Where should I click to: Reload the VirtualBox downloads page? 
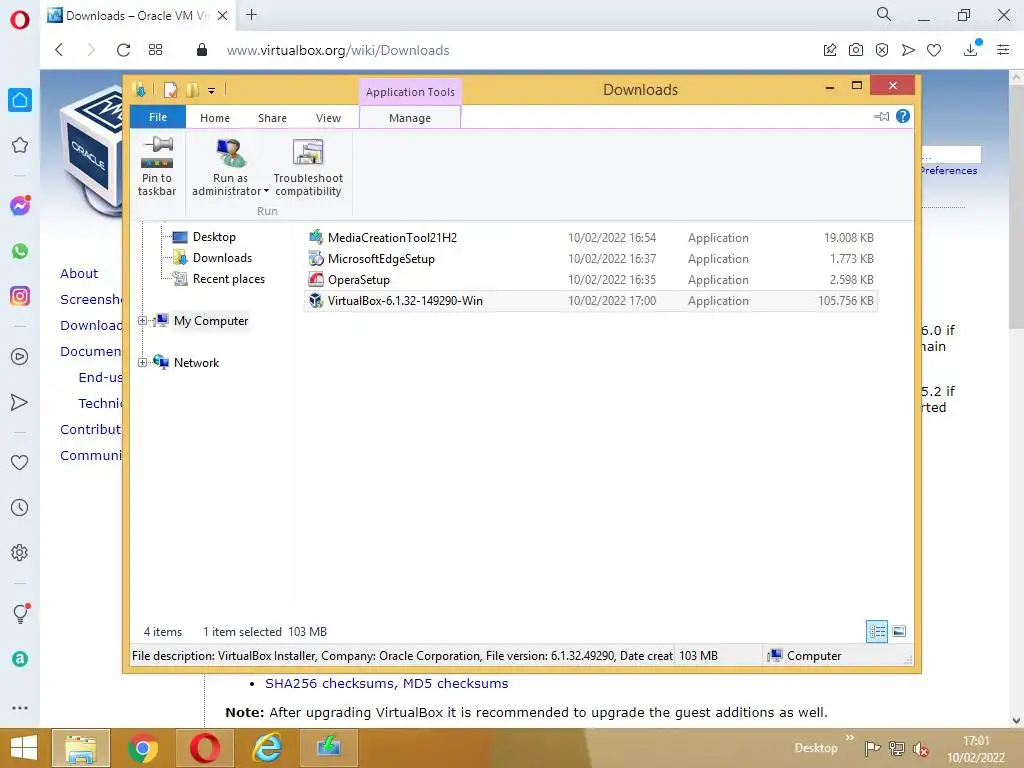pyautogui.click(x=123, y=50)
